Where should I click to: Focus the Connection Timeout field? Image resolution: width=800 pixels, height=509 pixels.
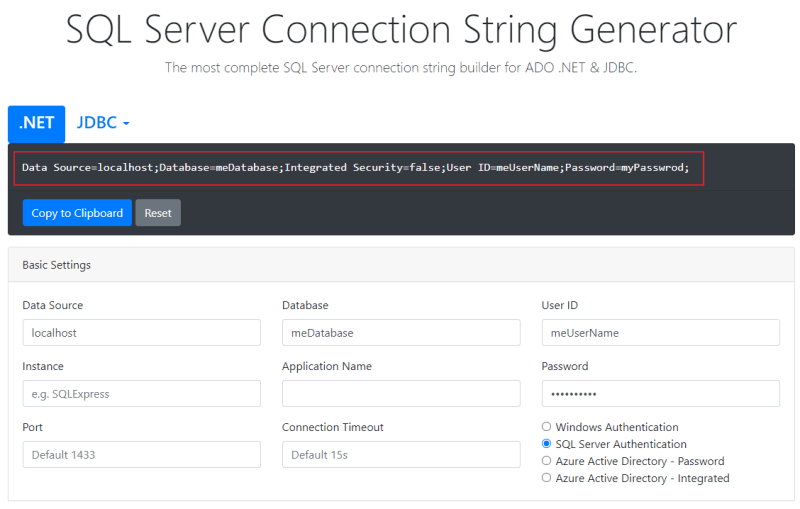point(401,454)
